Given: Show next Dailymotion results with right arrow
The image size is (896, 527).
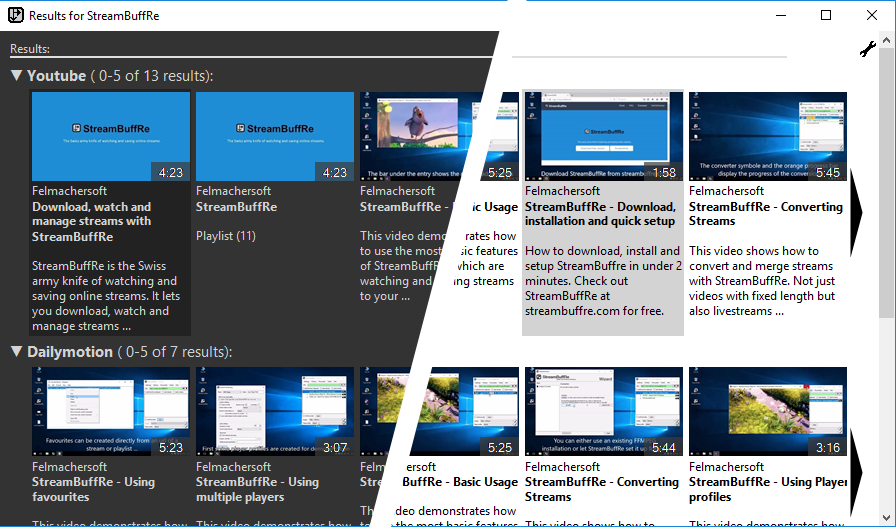Looking at the screenshot, I should [856, 472].
